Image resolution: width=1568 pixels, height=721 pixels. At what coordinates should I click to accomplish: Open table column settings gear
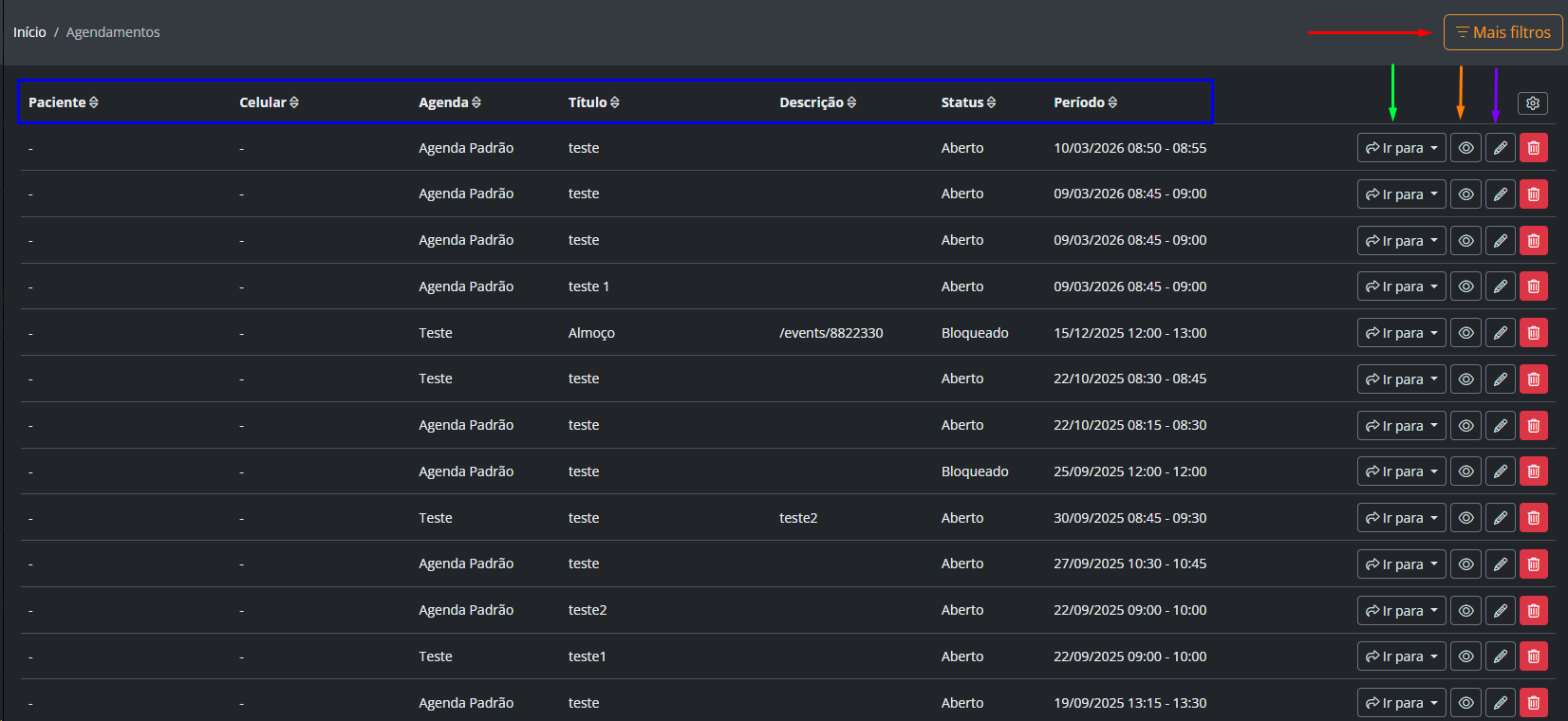coord(1533,102)
